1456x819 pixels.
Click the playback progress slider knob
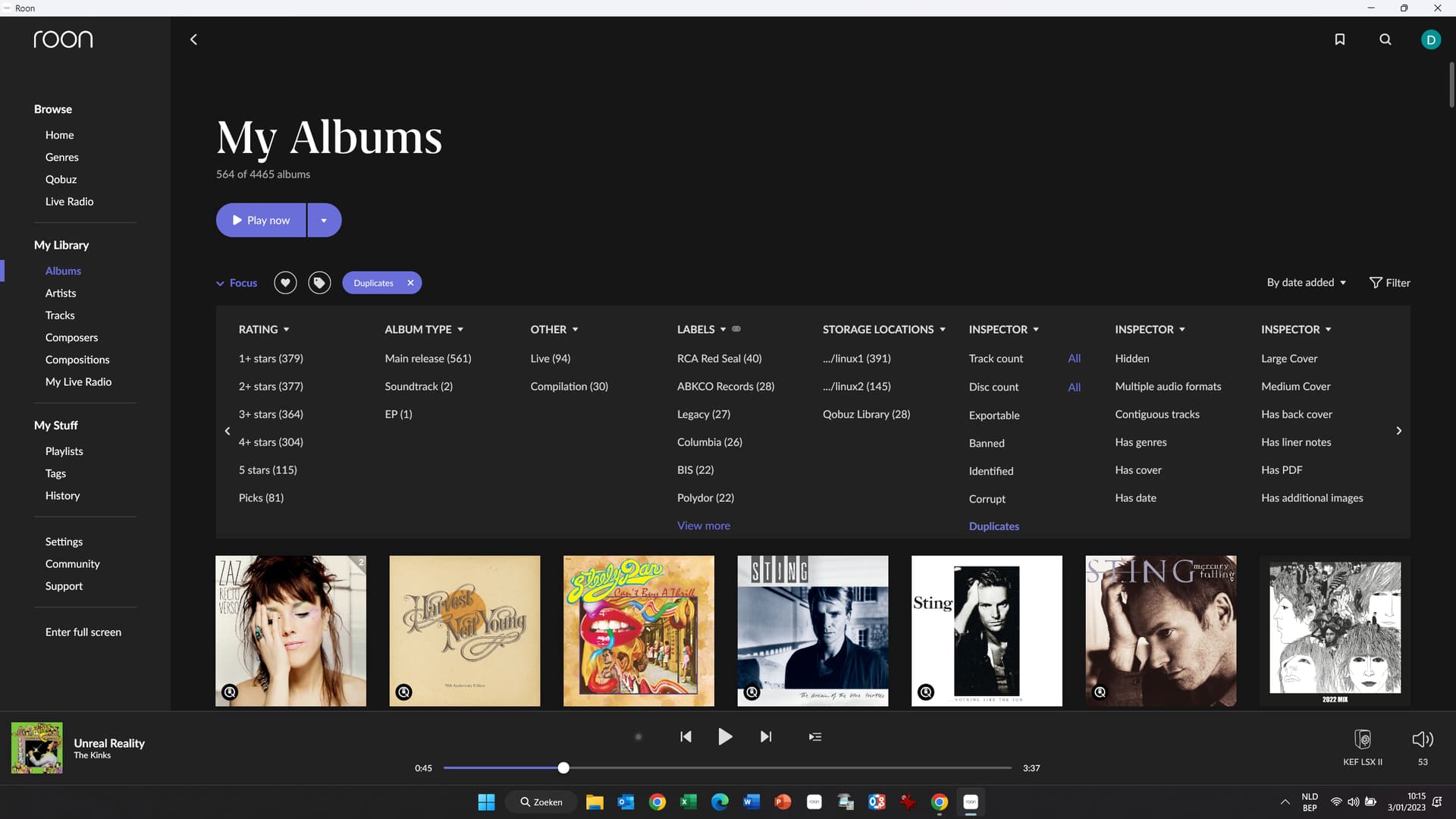(563, 768)
